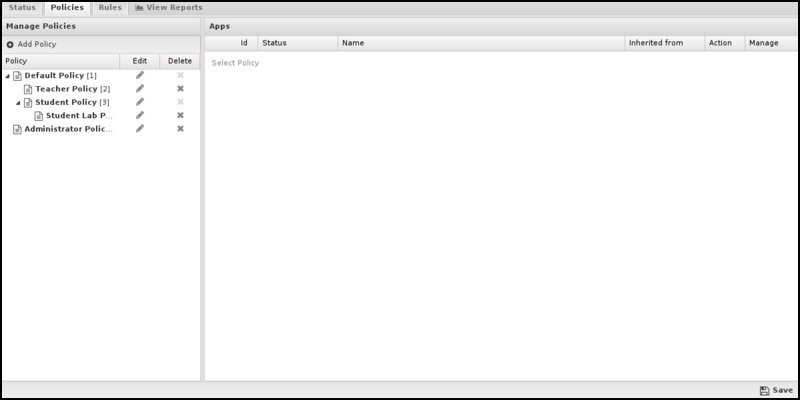The height and width of the screenshot is (400, 800).
Task: Delete the Student Lab policy
Action: (180, 115)
